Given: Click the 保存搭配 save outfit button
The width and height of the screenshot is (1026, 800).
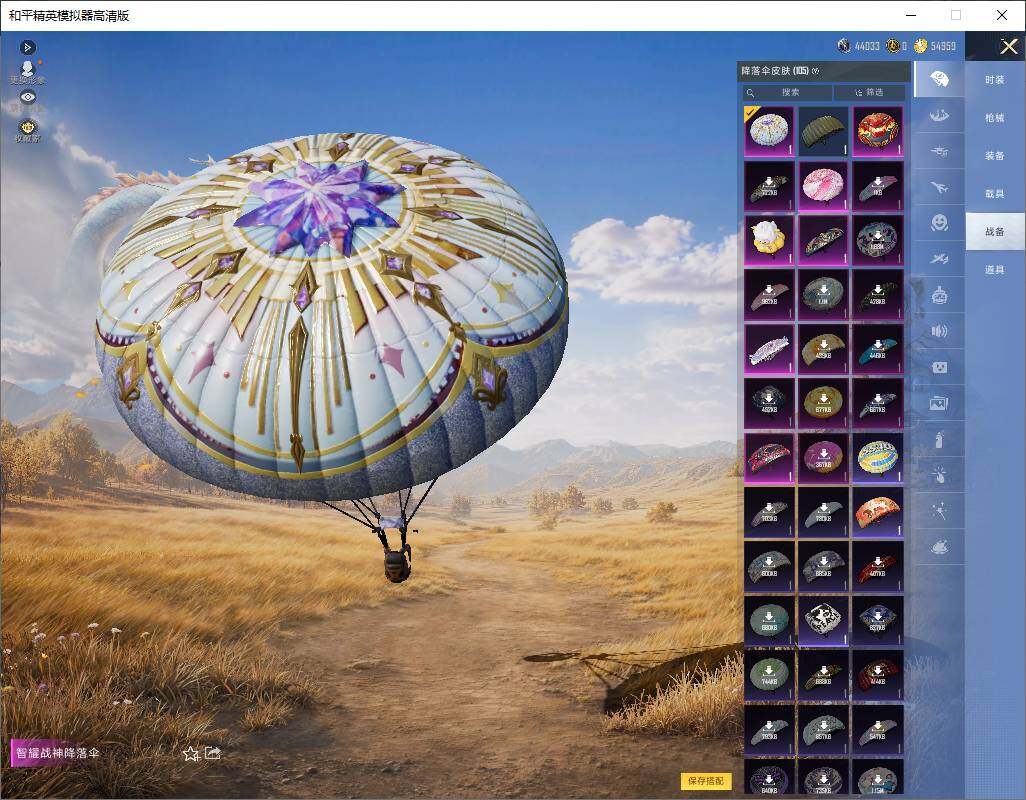Looking at the screenshot, I should click(x=706, y=780).
